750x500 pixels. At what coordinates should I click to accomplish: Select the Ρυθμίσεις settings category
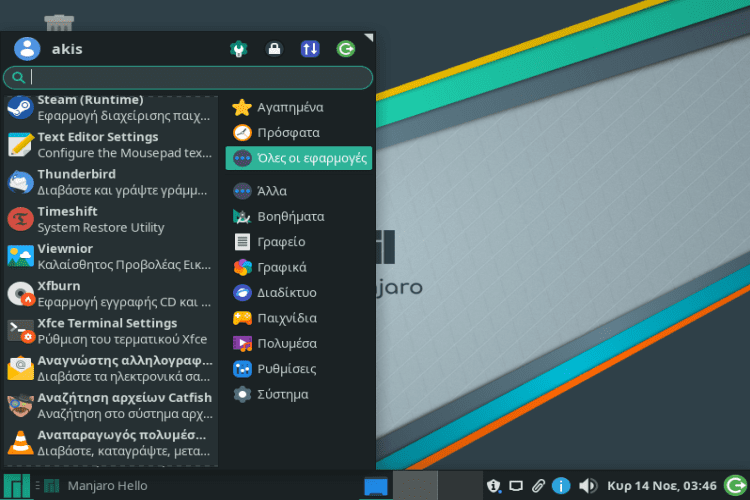click(x=299, y=368)
